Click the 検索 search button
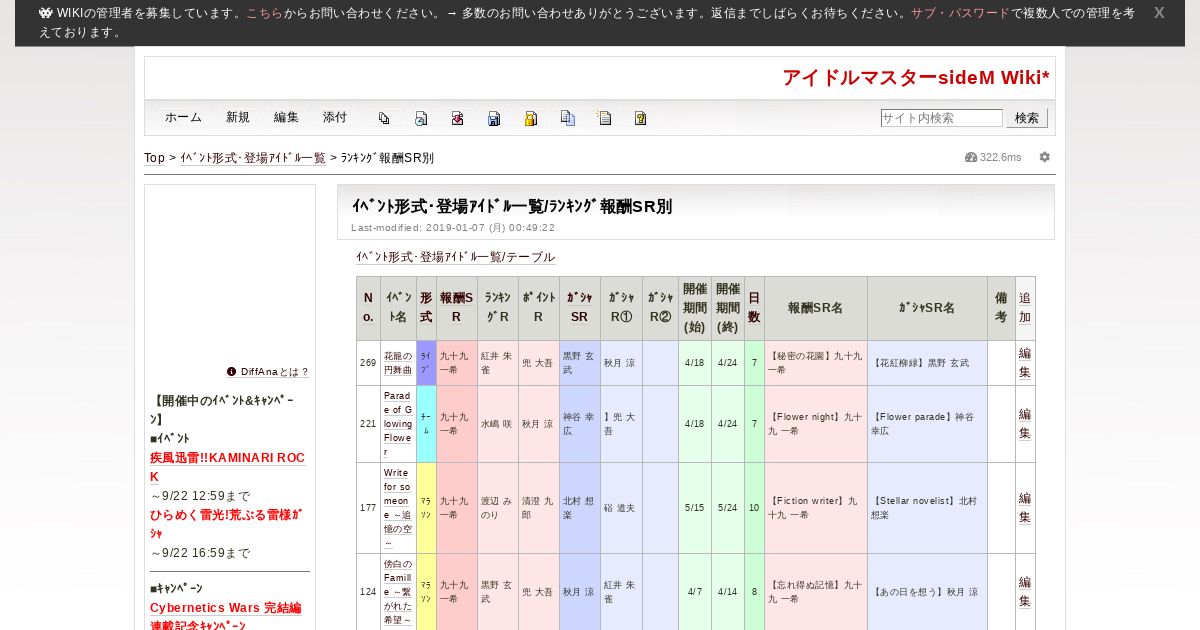The image size is (1200, 630). point(1027,118)
